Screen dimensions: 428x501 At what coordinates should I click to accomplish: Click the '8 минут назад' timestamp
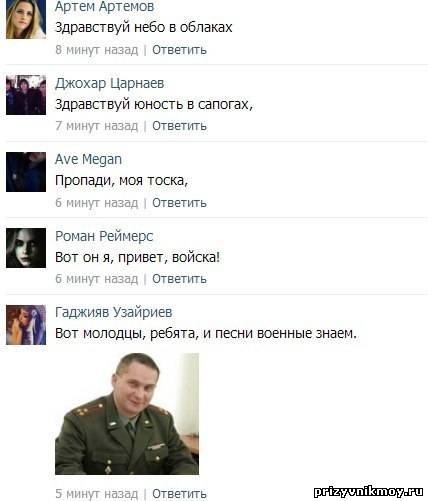(x=97, y=50)
